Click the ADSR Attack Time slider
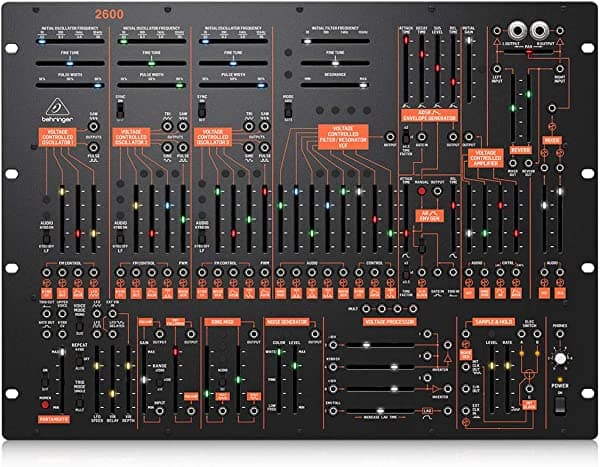This screenshot has height=467, width=600. [x=406, y=69]
